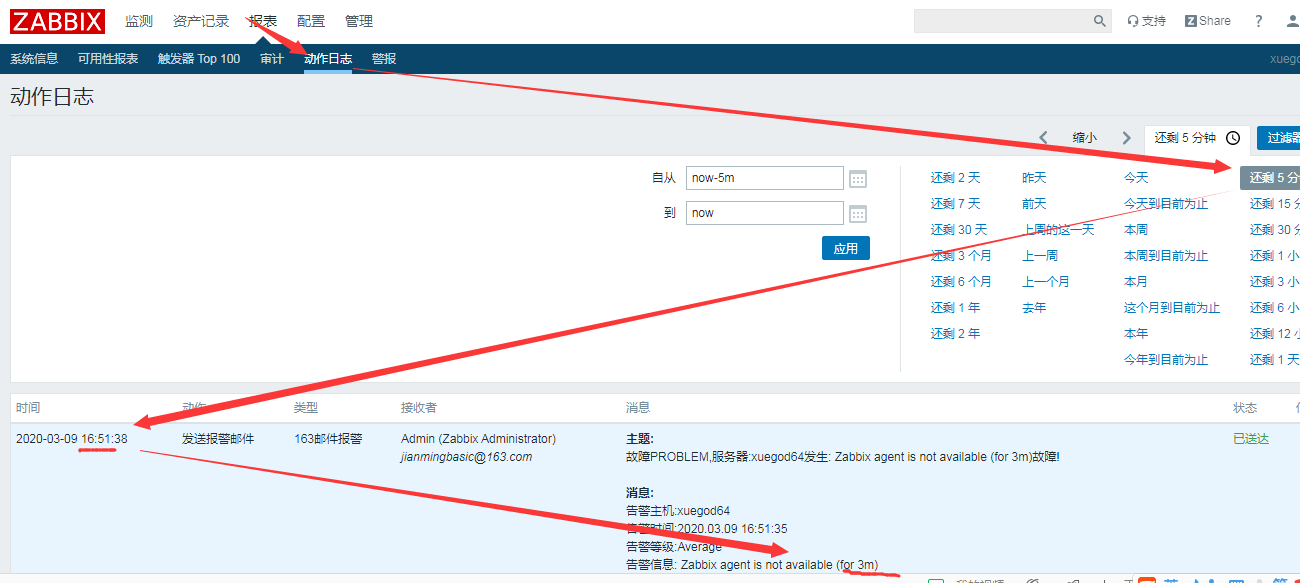The width and height of the screenshot is (1300, 583).
Task: Select 本月 time range
Action: point(1136,282)
